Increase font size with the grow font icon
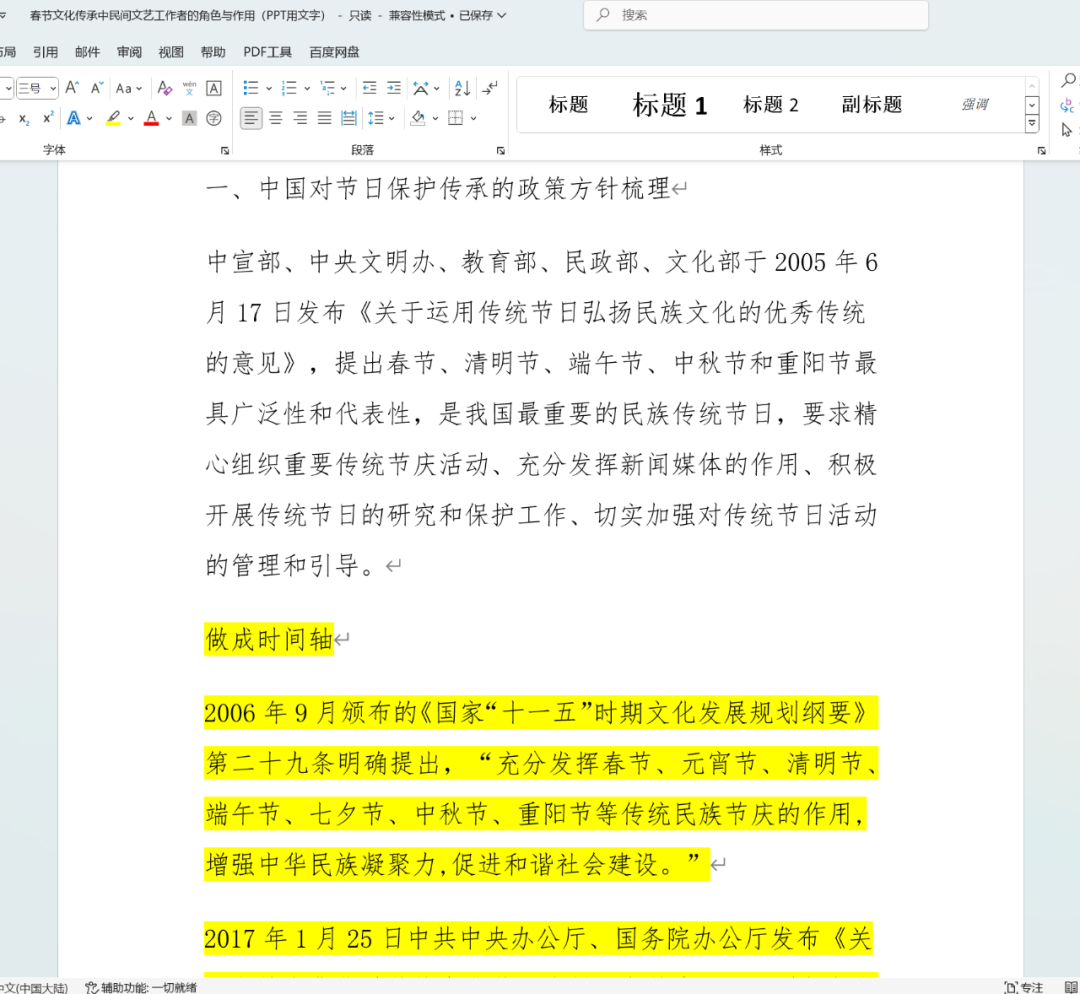The height and width of the screenshot is (994, 1080). (72, 88)
